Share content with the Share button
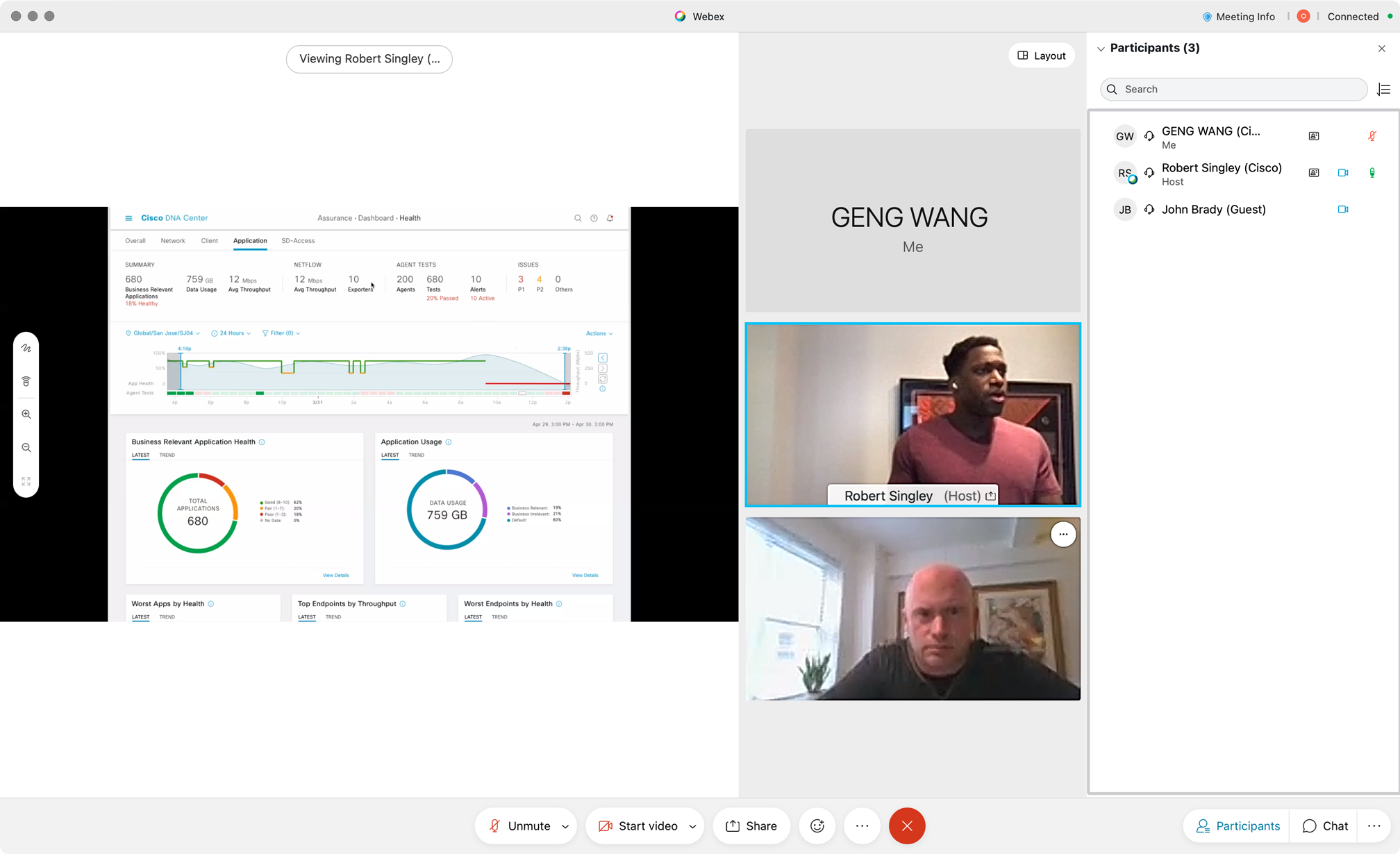Screen dimensions: 1400x854 pos(751,826)
